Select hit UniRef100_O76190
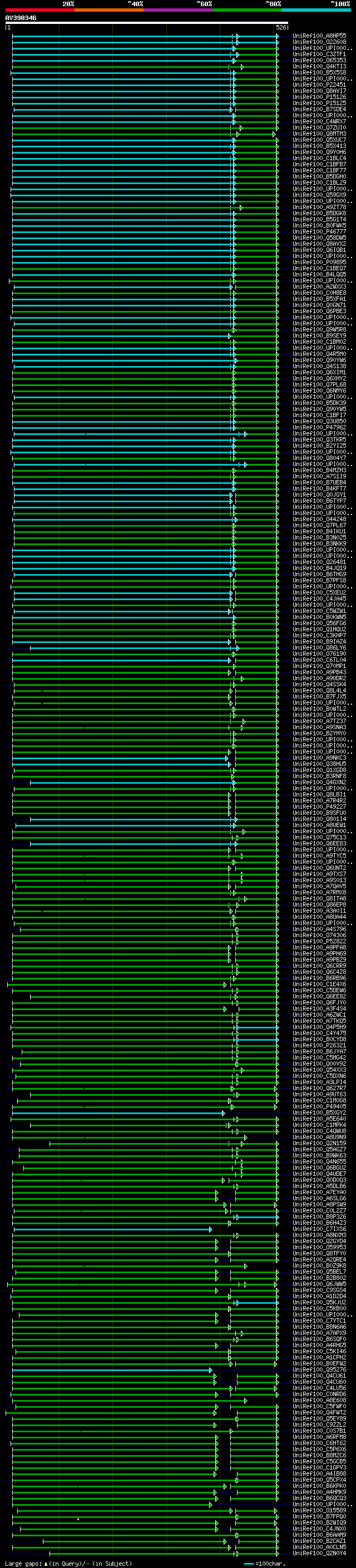The image size is (356, 1568). pyautogui.click(x=319, y=654)
